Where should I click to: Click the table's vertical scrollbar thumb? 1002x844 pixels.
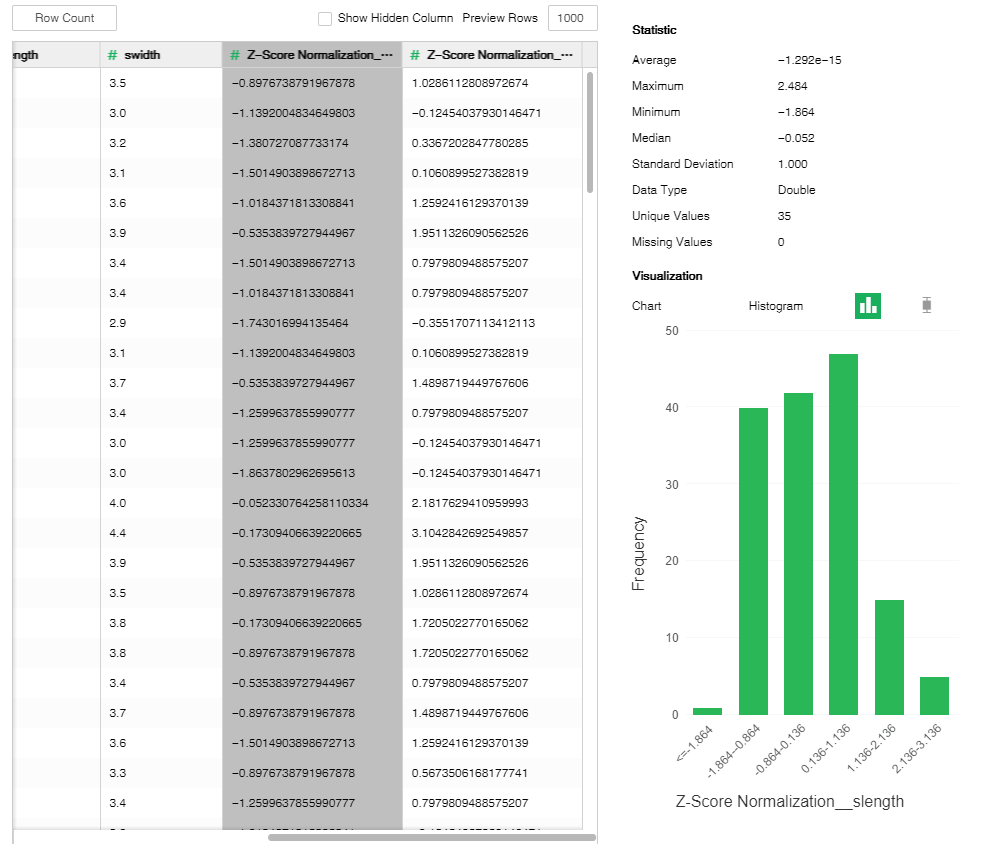click(x=590, y=132)
